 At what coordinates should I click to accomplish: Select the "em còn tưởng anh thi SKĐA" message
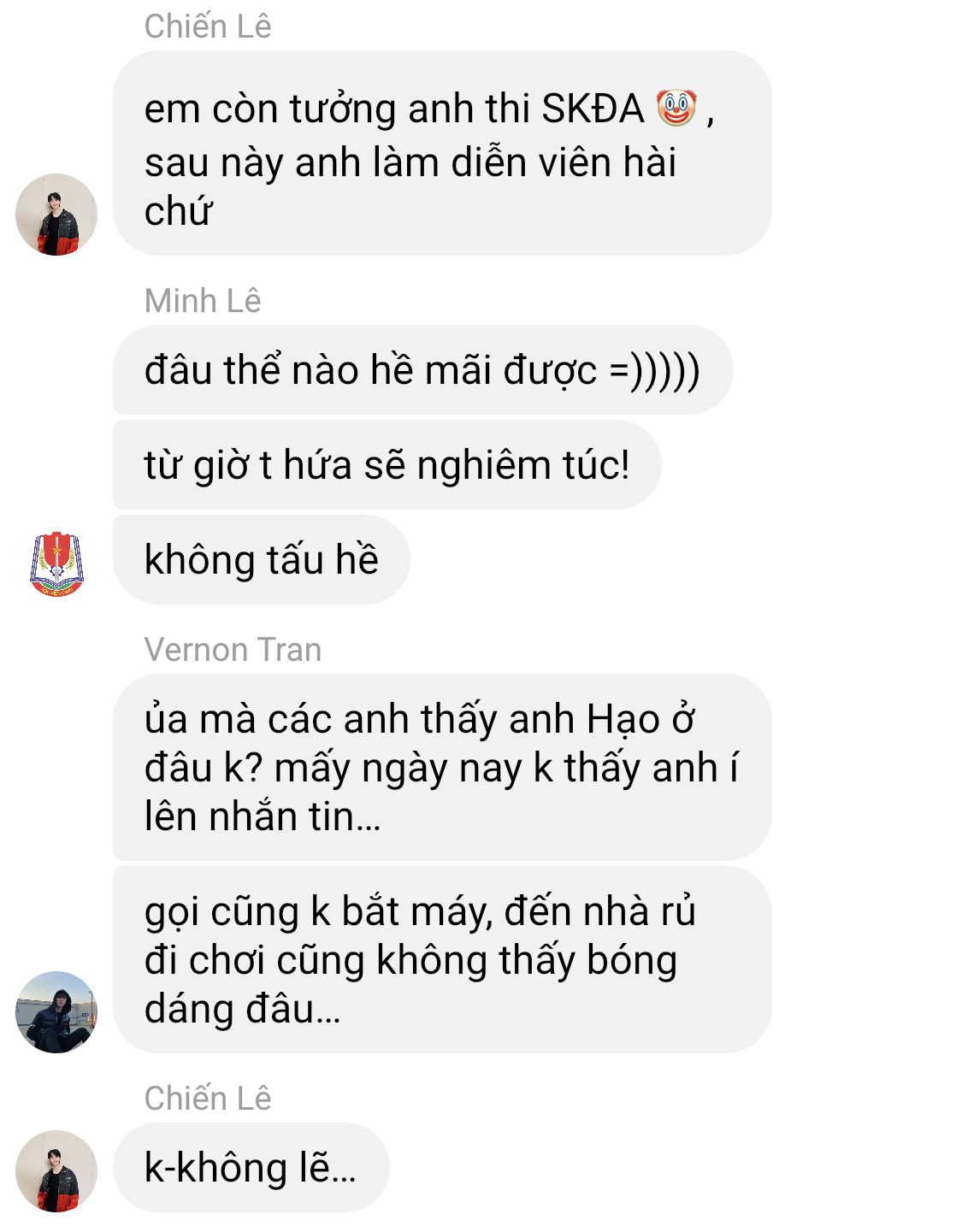(x=442, y=153)
